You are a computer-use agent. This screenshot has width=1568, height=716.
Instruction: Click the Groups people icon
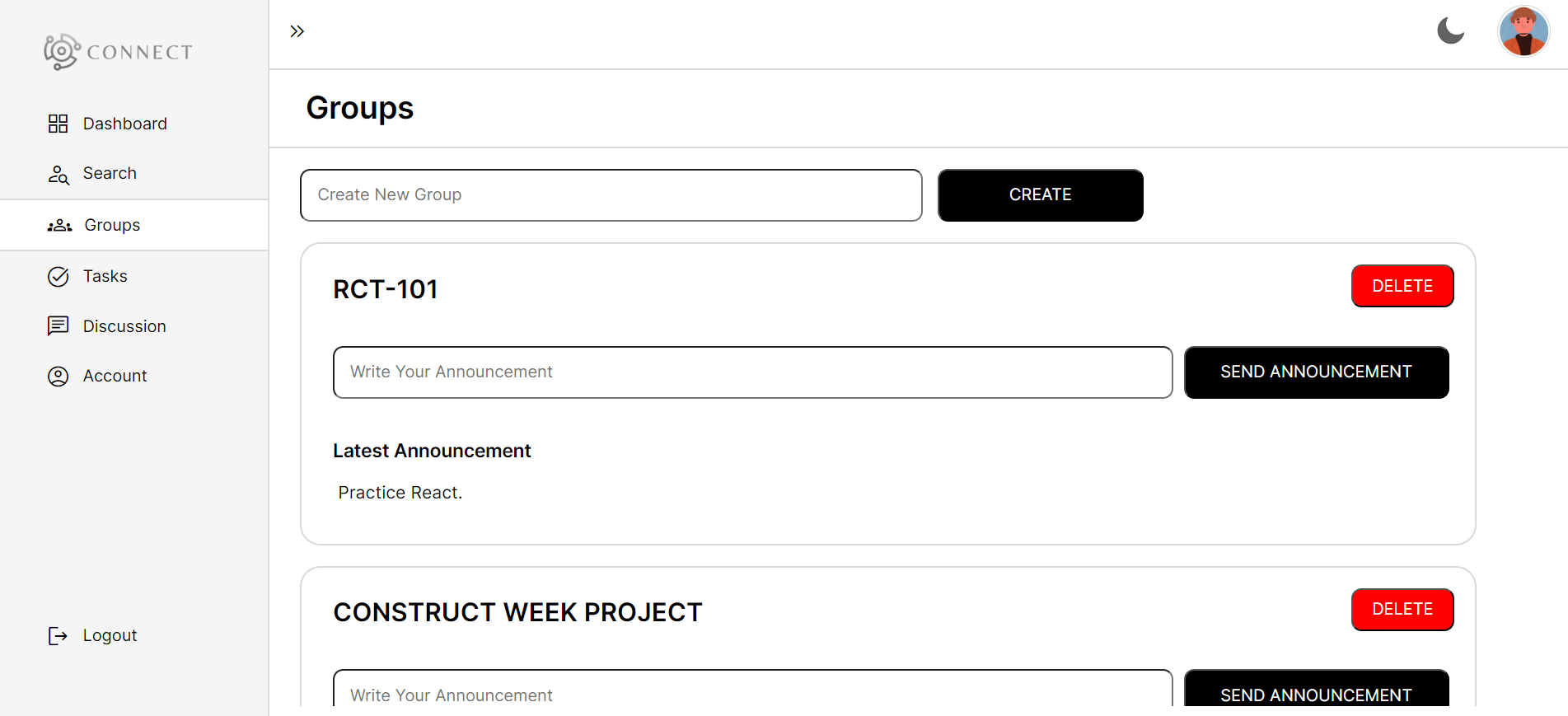(x=59, y=226)
